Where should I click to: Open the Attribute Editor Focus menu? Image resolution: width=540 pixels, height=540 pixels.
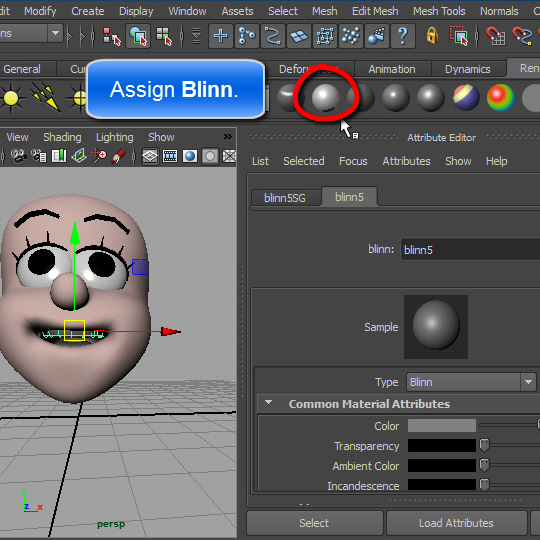pyautogui.click(x=353, y=161)
